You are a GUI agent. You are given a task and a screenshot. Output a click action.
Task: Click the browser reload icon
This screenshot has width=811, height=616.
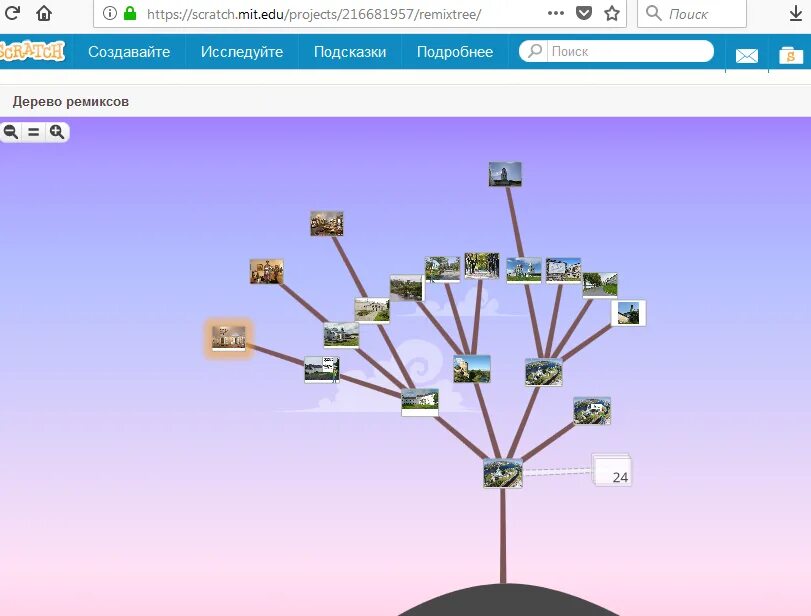(11, 12)
